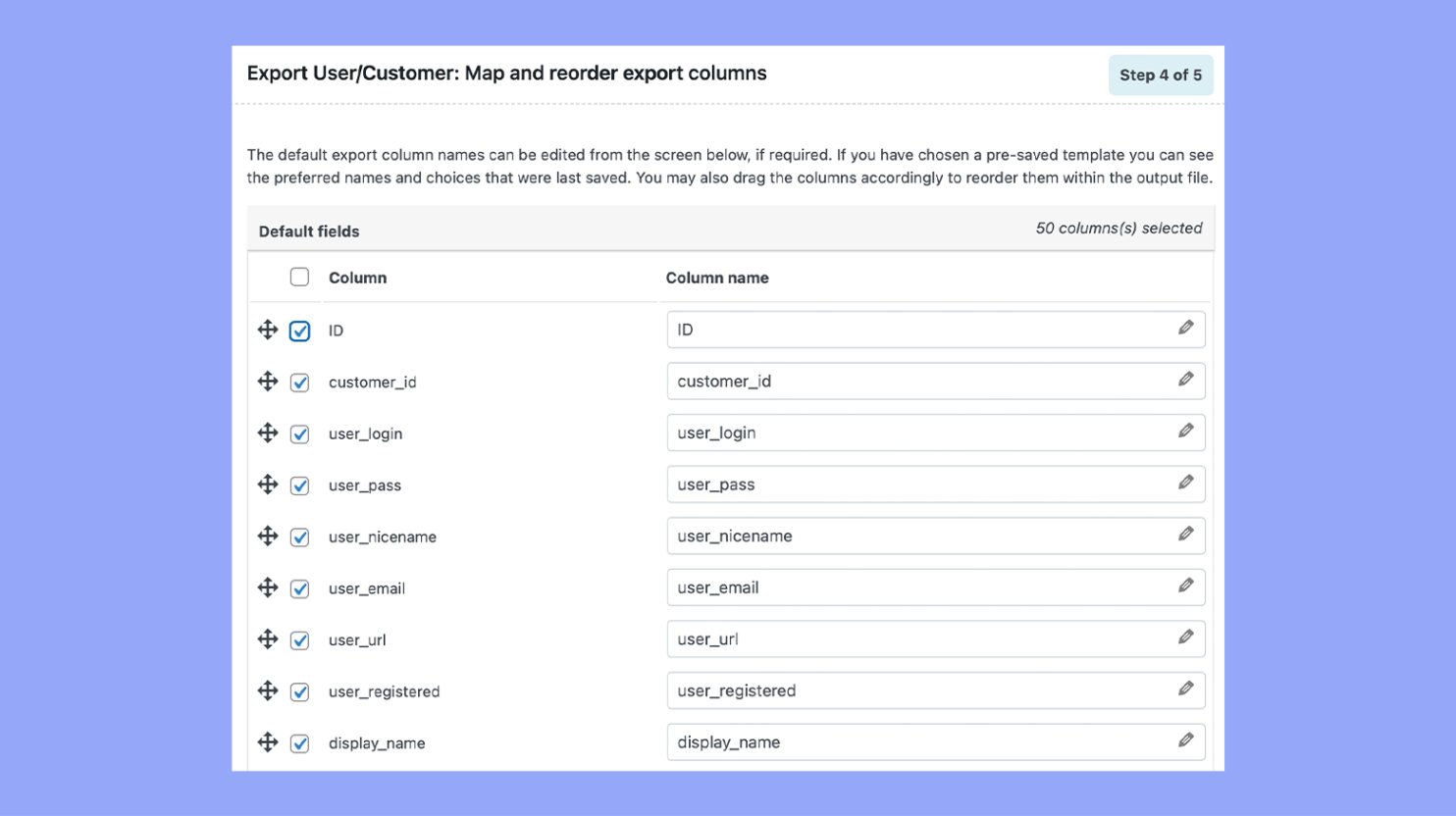Click the edit pencil for user_registered field
This screenshot has width=1456, height=816.
(1186, 688)
